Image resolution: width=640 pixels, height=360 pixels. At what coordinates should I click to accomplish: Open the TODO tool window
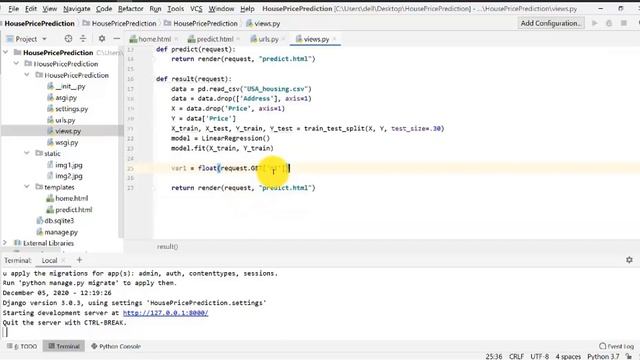coord(22,346)
